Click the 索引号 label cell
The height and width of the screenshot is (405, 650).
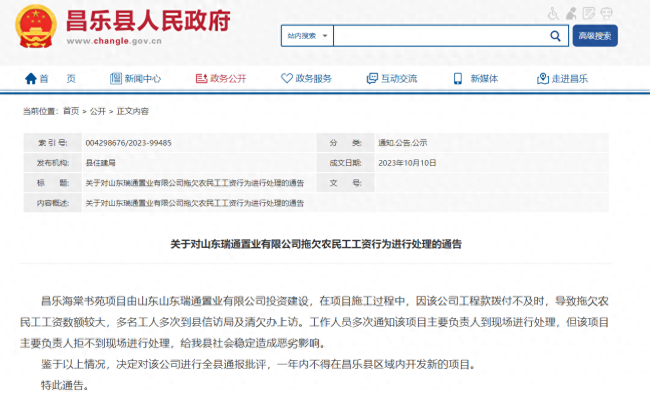point(53,143)
